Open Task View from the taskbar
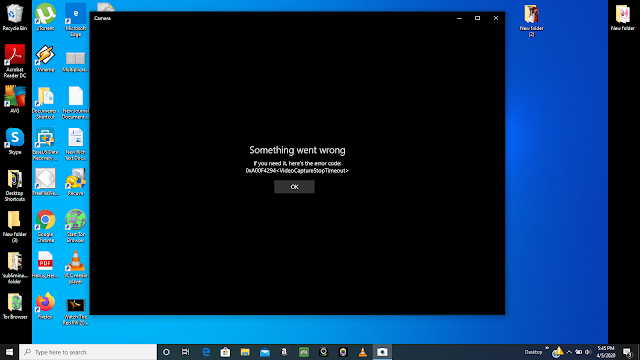Screen dimensions: 640x360 186,352
